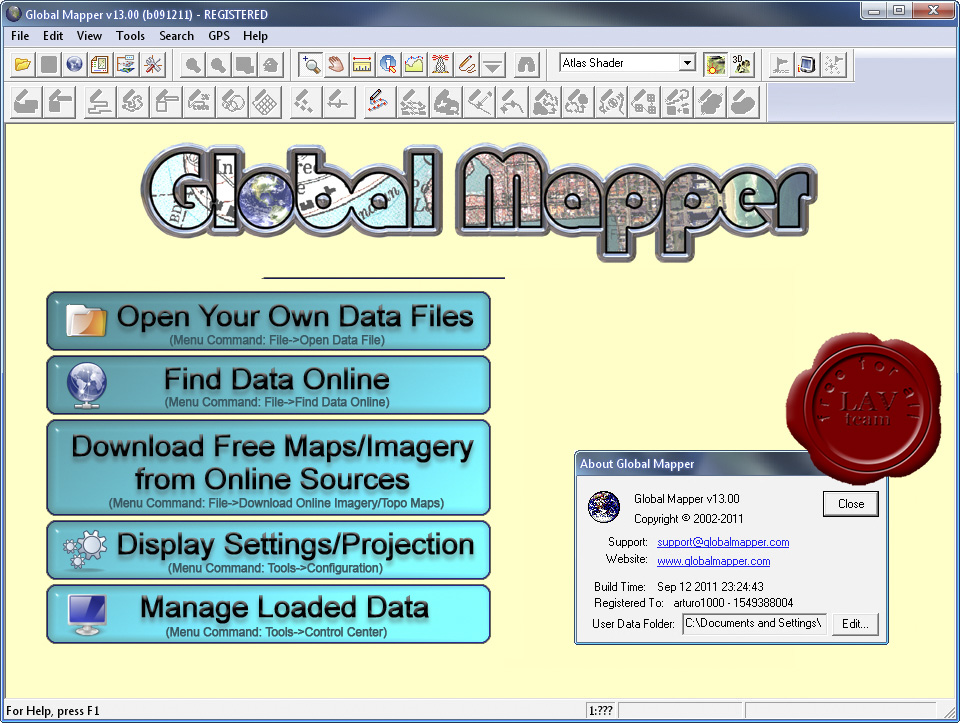Close the About Global Mapper dialog
This screenshot has height=723, width=960.
[850, 504]
